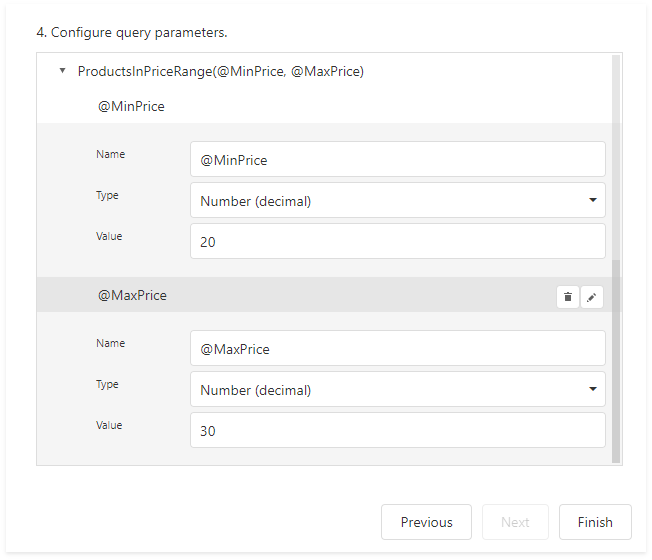This screenshot has height=560, width=652.
Task: Click the Type label in @MaxPrice section
Action: pos(107,385)
